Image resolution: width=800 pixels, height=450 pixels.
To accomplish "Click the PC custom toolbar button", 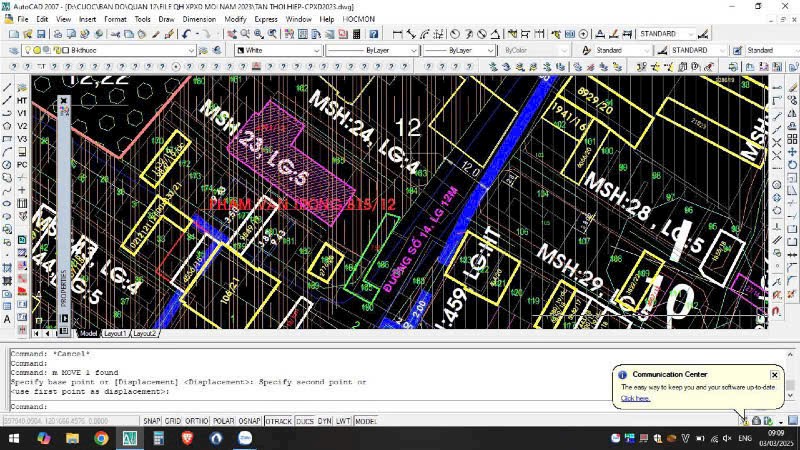I will pyautogui.click(x=22, y=165).
